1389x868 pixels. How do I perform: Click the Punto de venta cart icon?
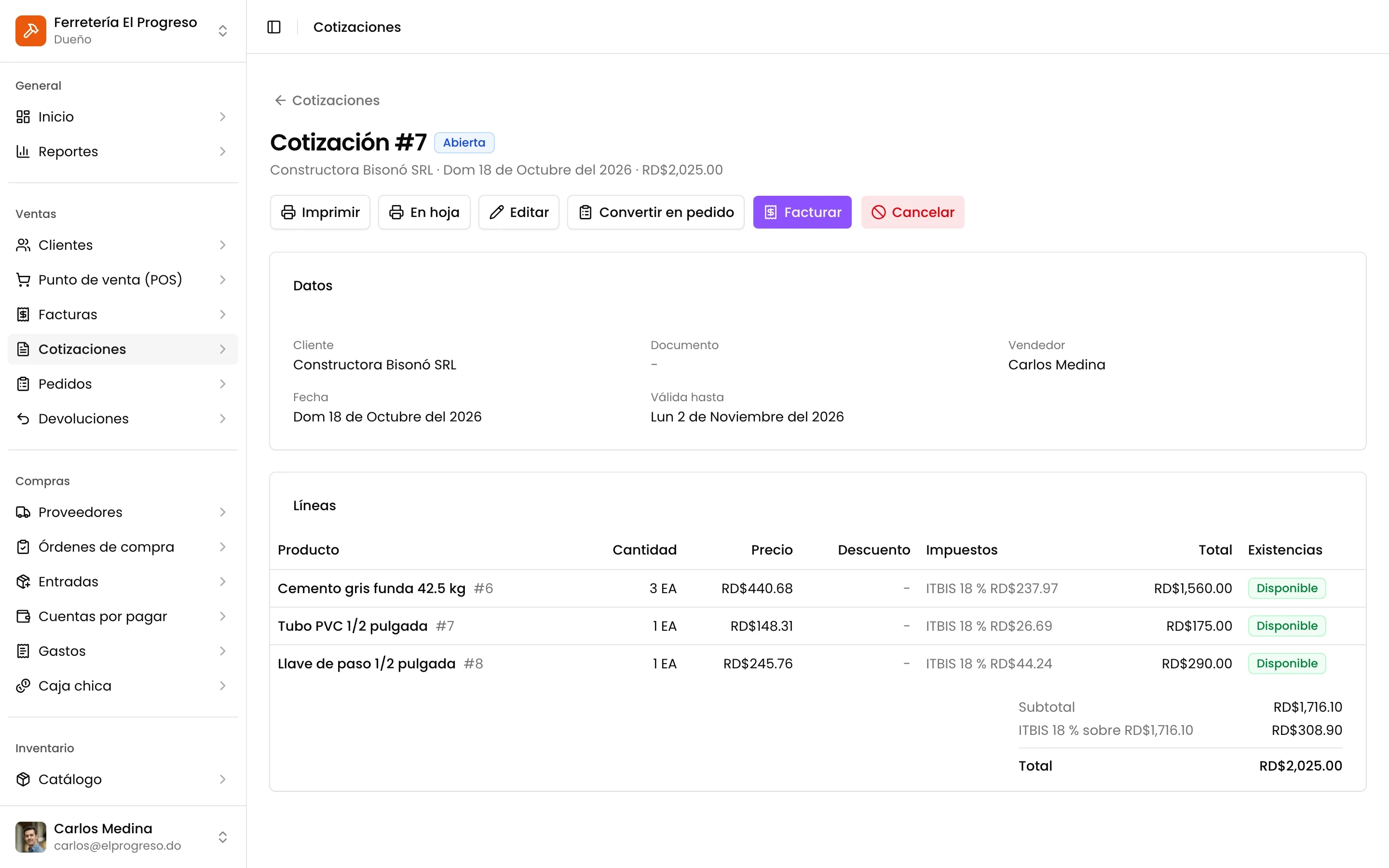coord(23,280)
